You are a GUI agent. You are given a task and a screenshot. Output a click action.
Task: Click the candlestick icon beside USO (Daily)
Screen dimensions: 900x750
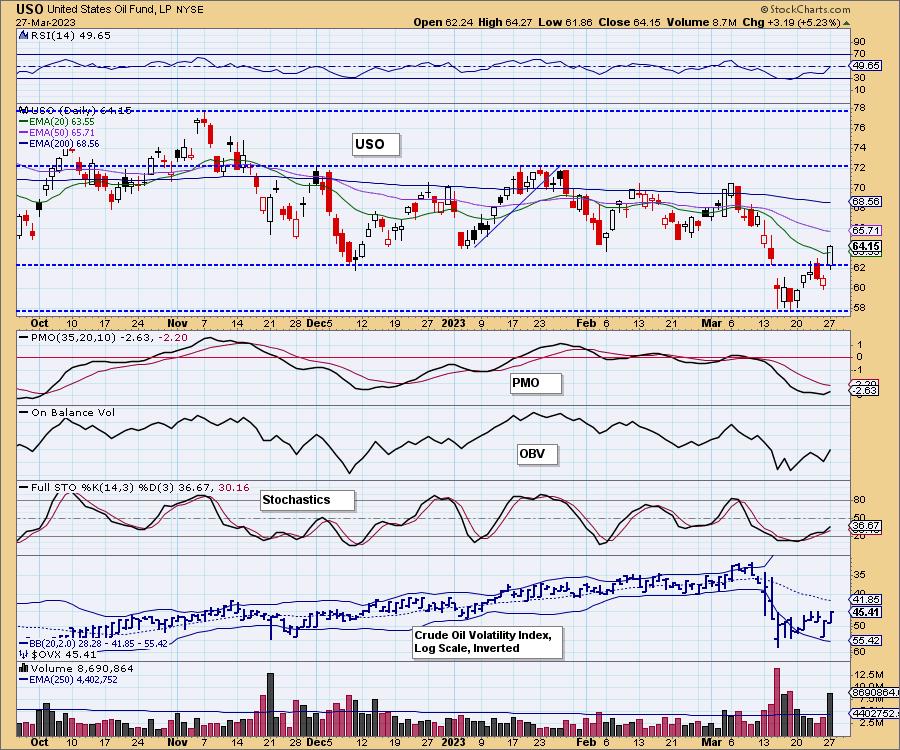pos(24,110)
